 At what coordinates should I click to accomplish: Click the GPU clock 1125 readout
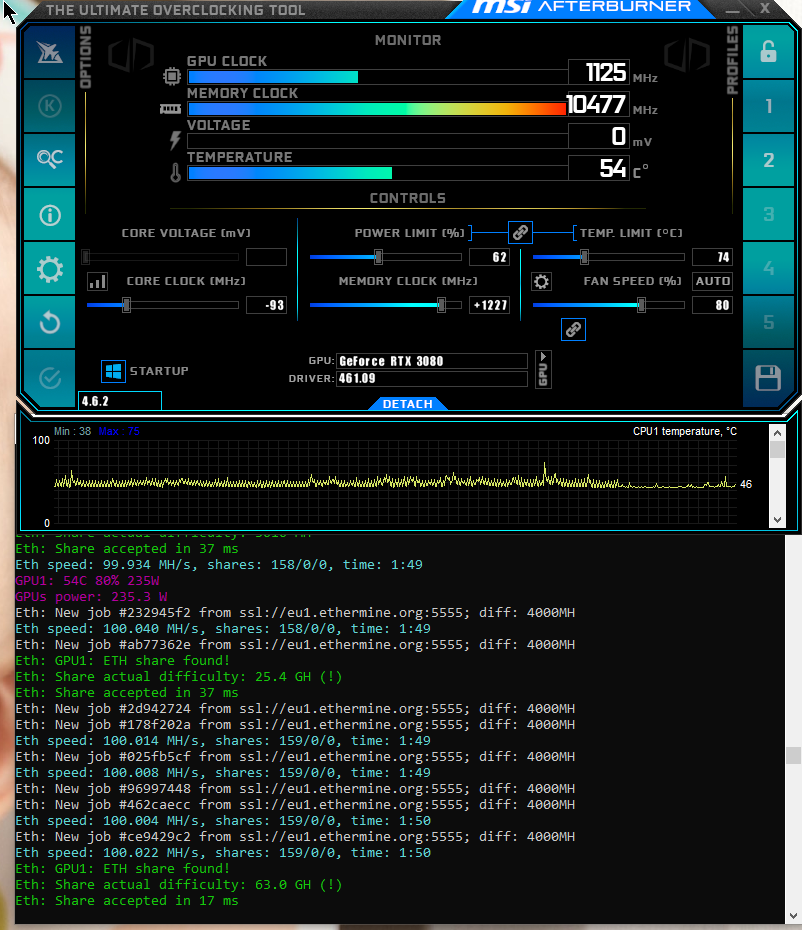pyautogui.click(x=599, y=72)
